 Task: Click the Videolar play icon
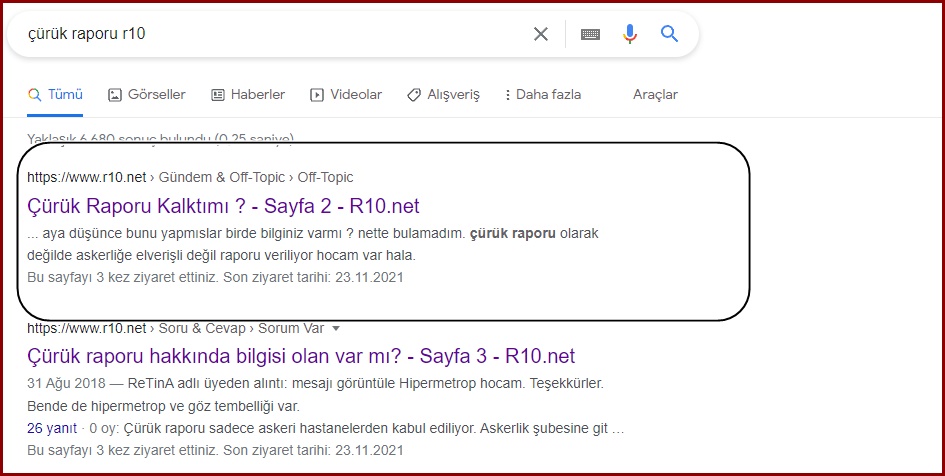[x=316, y=95]
